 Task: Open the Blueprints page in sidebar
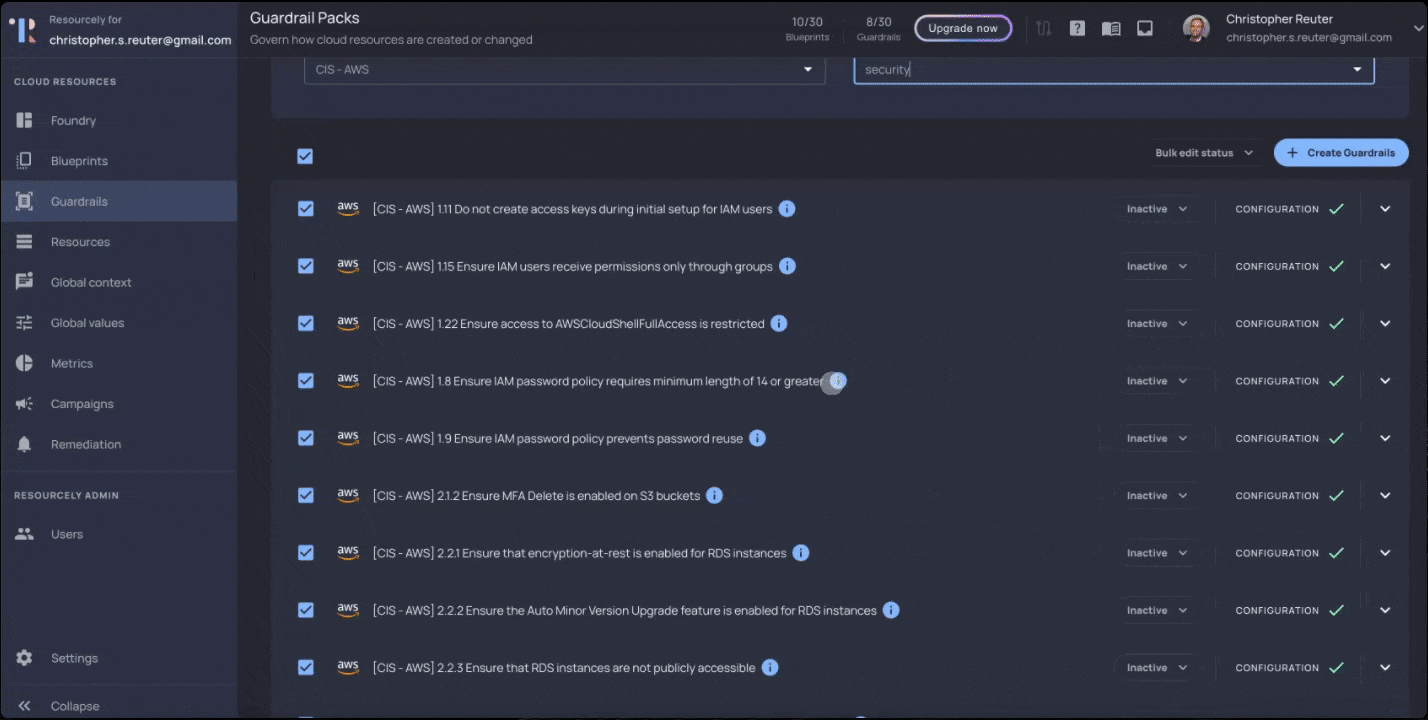[x=79, y=161]
